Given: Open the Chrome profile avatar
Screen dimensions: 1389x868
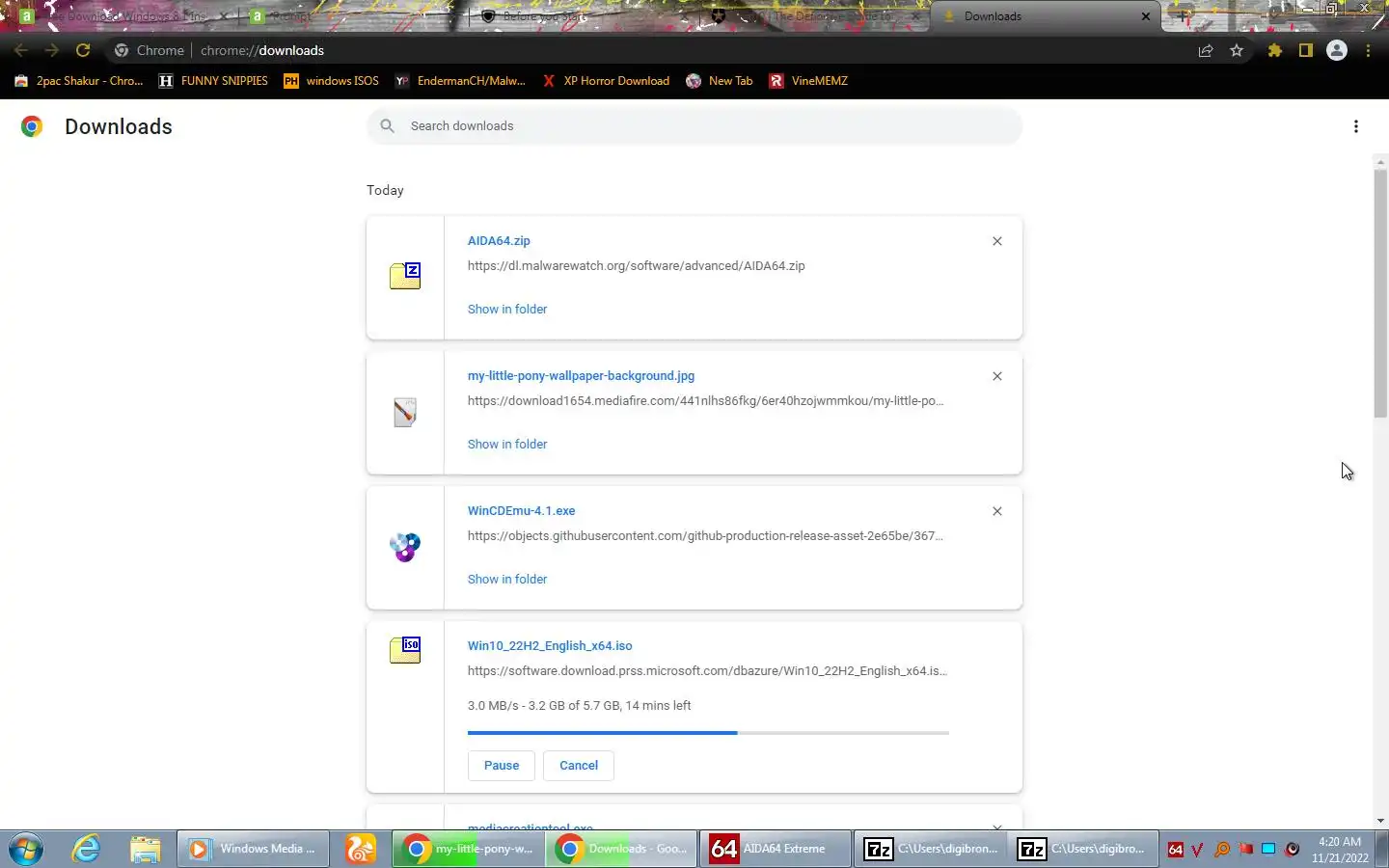Looking at the screenshot, I should [x=1337, y=50].
